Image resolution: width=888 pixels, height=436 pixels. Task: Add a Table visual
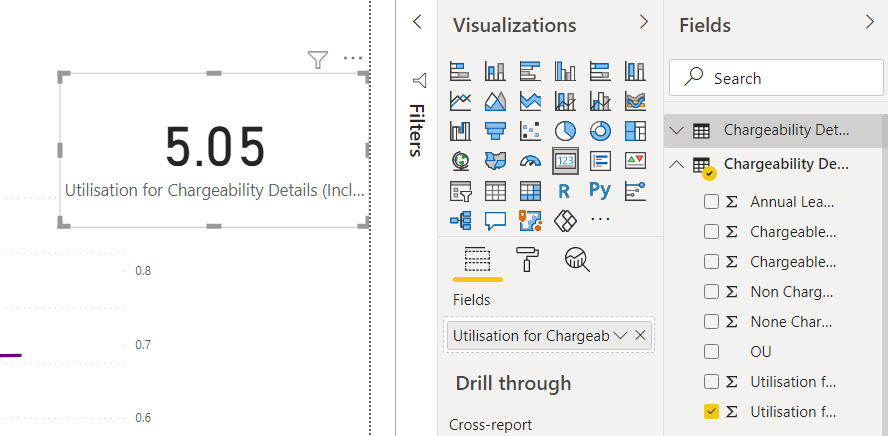(x=496, y=191)
